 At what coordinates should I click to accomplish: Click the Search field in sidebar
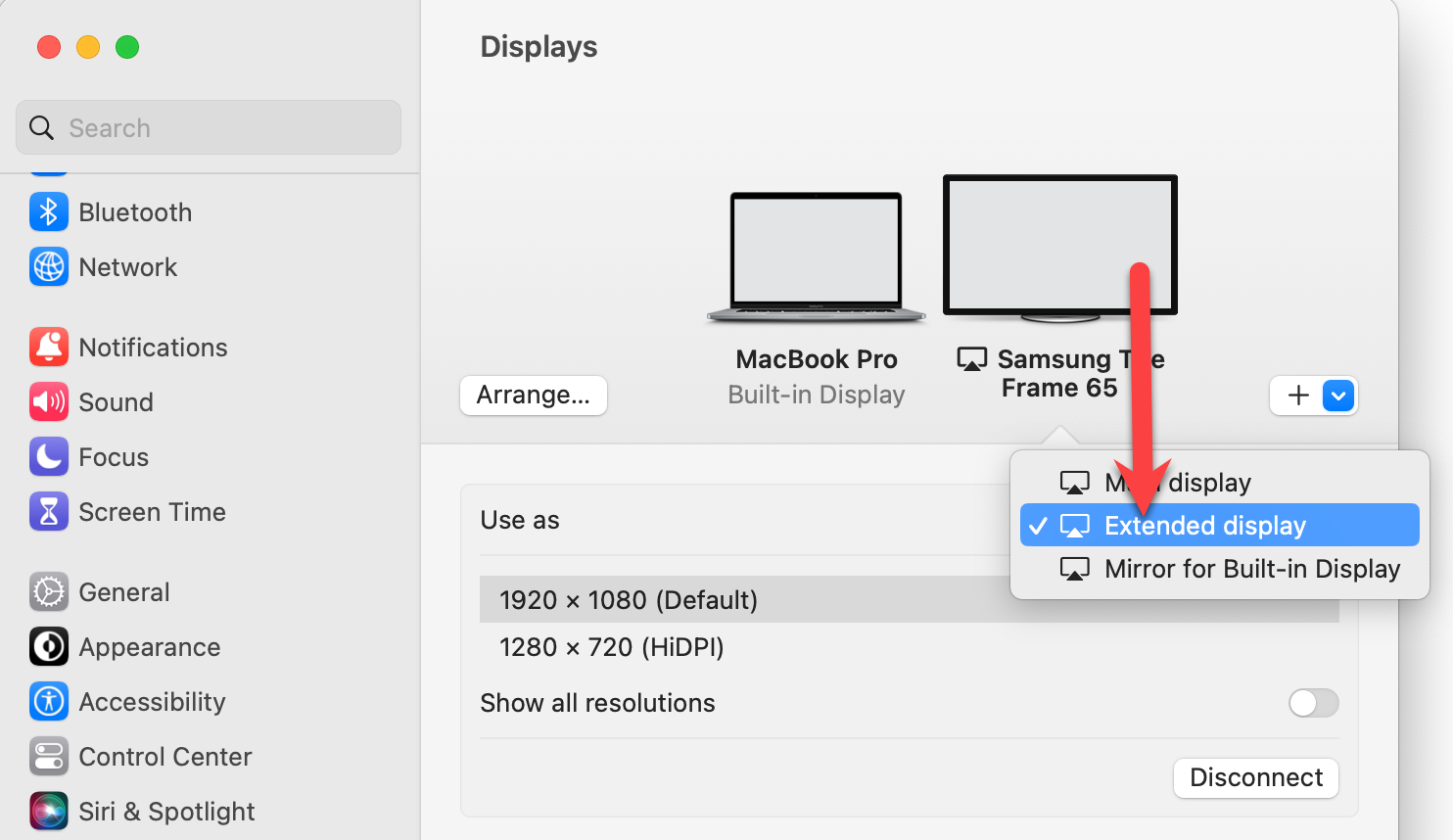point(209,128)
